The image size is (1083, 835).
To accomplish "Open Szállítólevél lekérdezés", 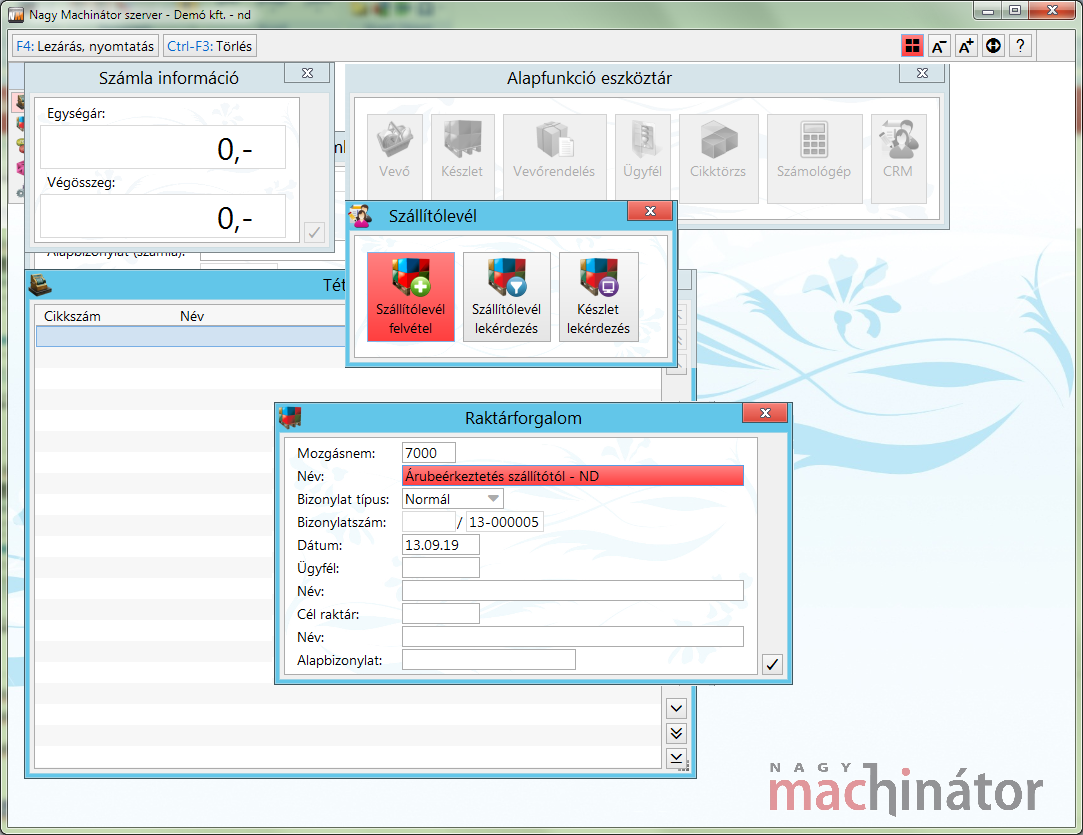I will tap(506, 297).
